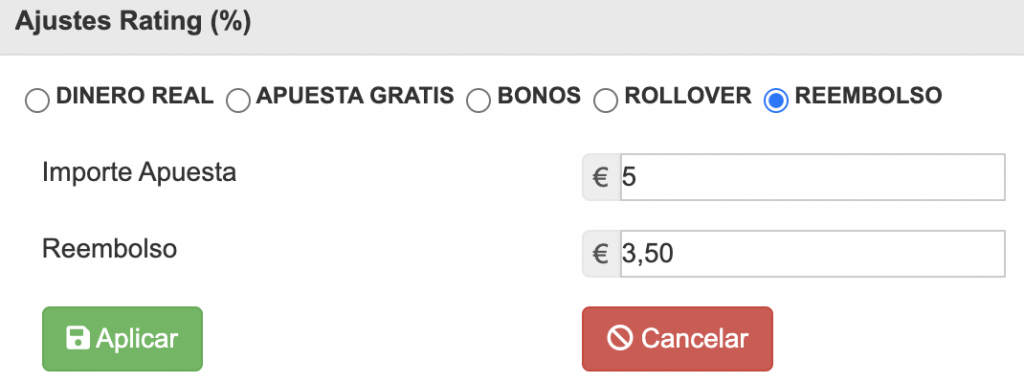
Task: Enable the BONOS radio button
Action: [479, 101]
